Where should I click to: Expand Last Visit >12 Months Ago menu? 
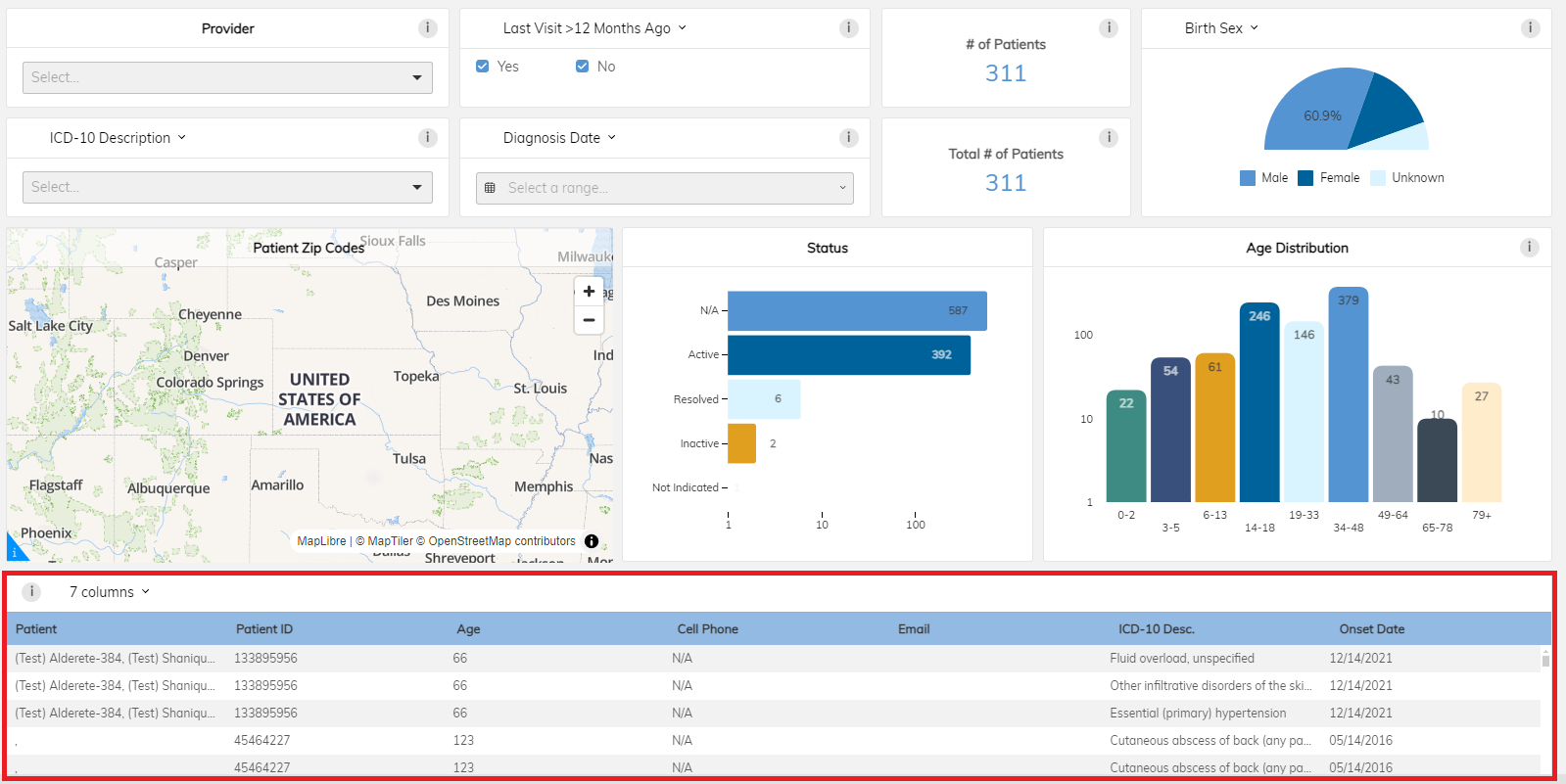(594, 28)
